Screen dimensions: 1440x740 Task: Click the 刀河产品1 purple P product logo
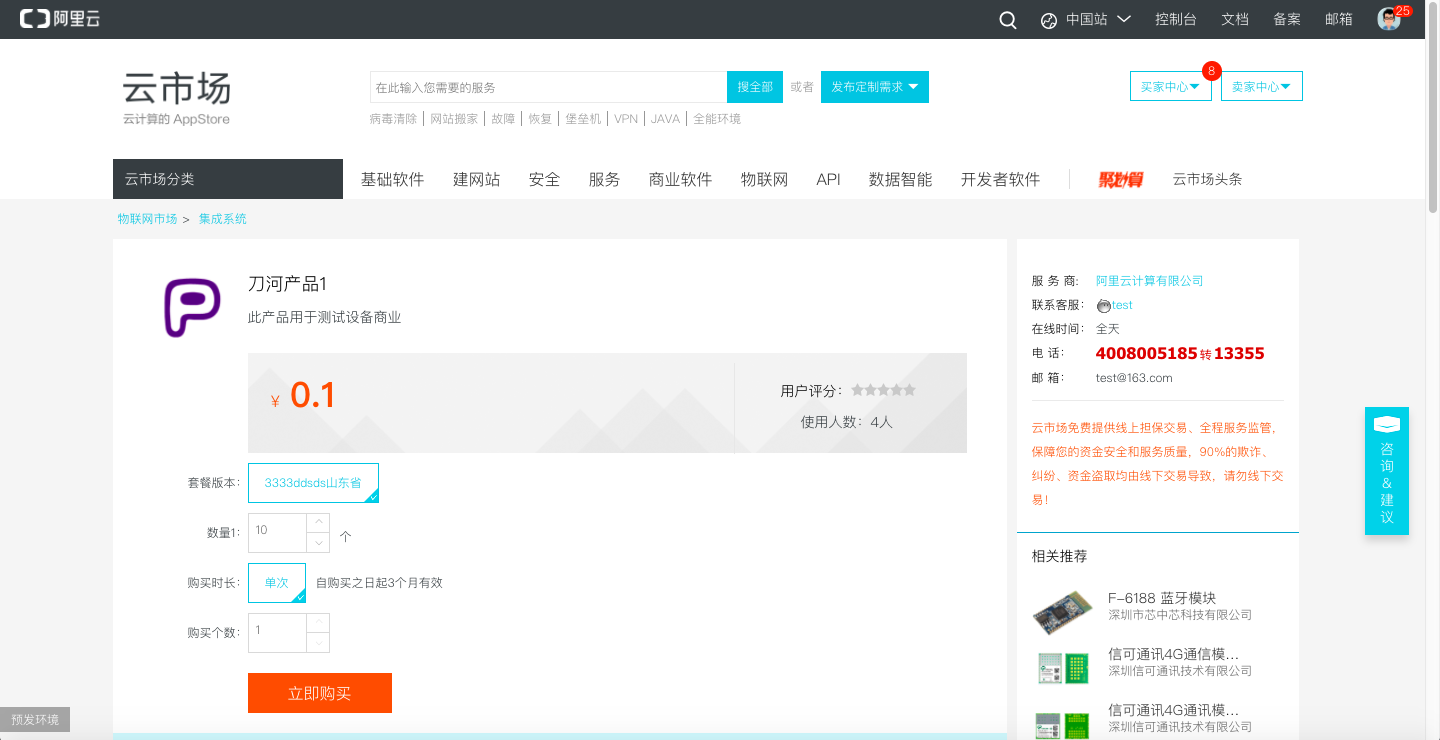[x=192, y=308]
